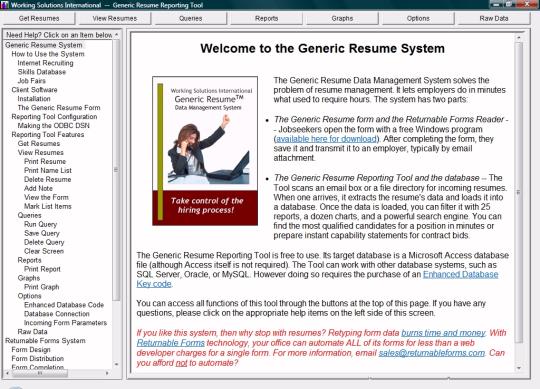Select 'Mark List Items' help item

[x=48, y=206]
